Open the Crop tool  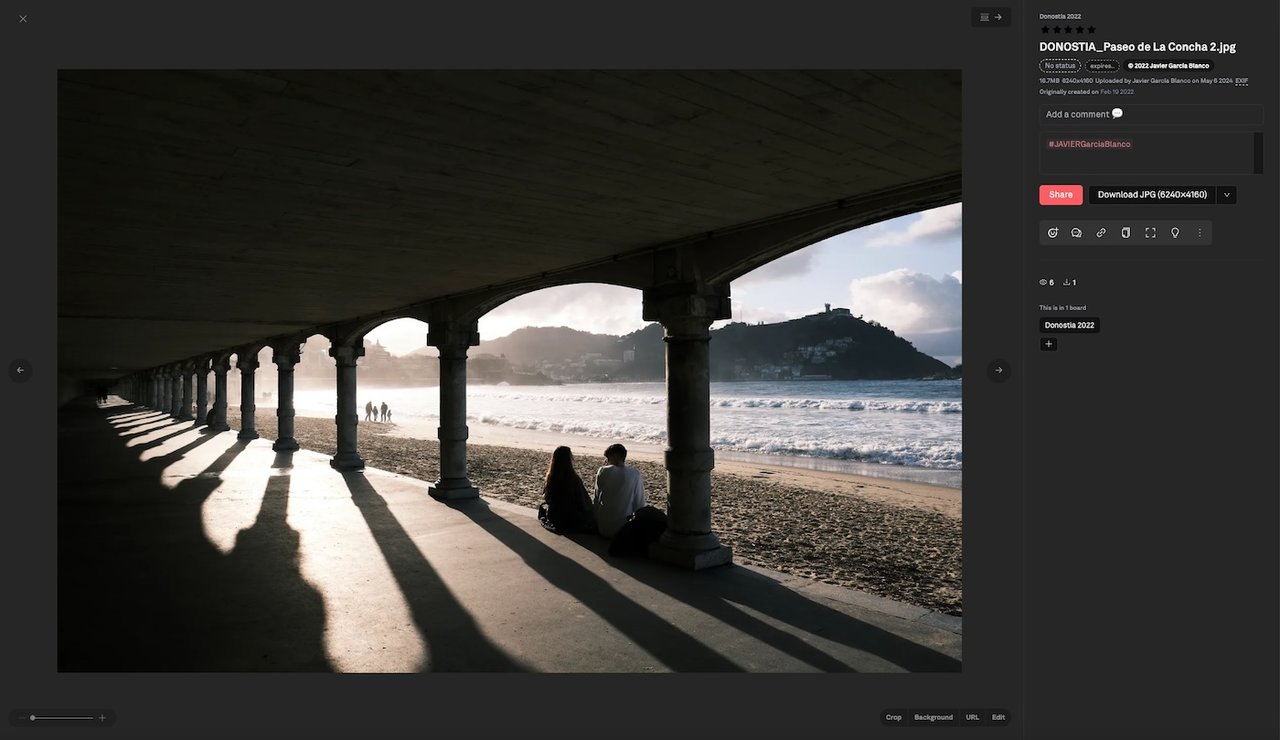[x=893, y=717]
